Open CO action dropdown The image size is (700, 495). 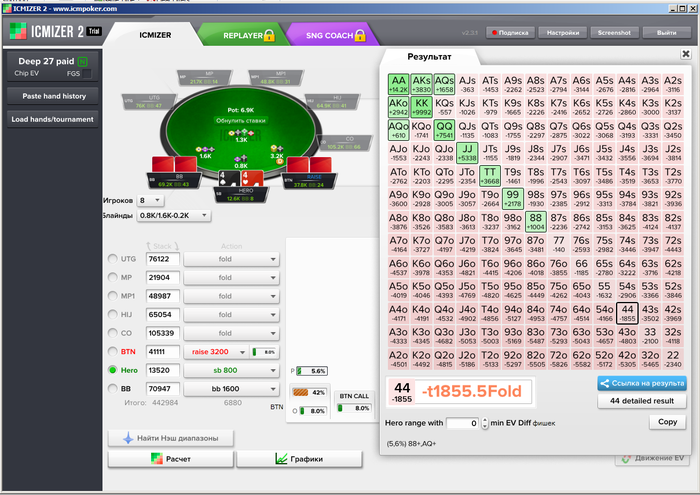pos(231,333)
